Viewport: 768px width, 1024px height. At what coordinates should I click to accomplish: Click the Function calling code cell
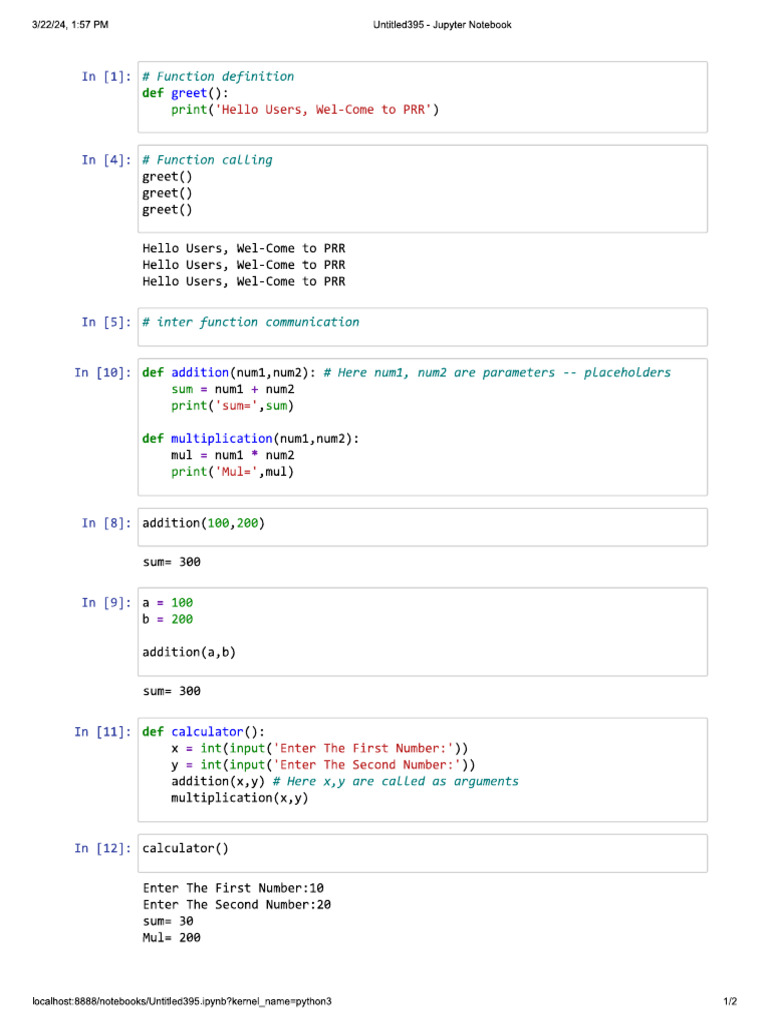pyautogui.click(x=423, y=189)
